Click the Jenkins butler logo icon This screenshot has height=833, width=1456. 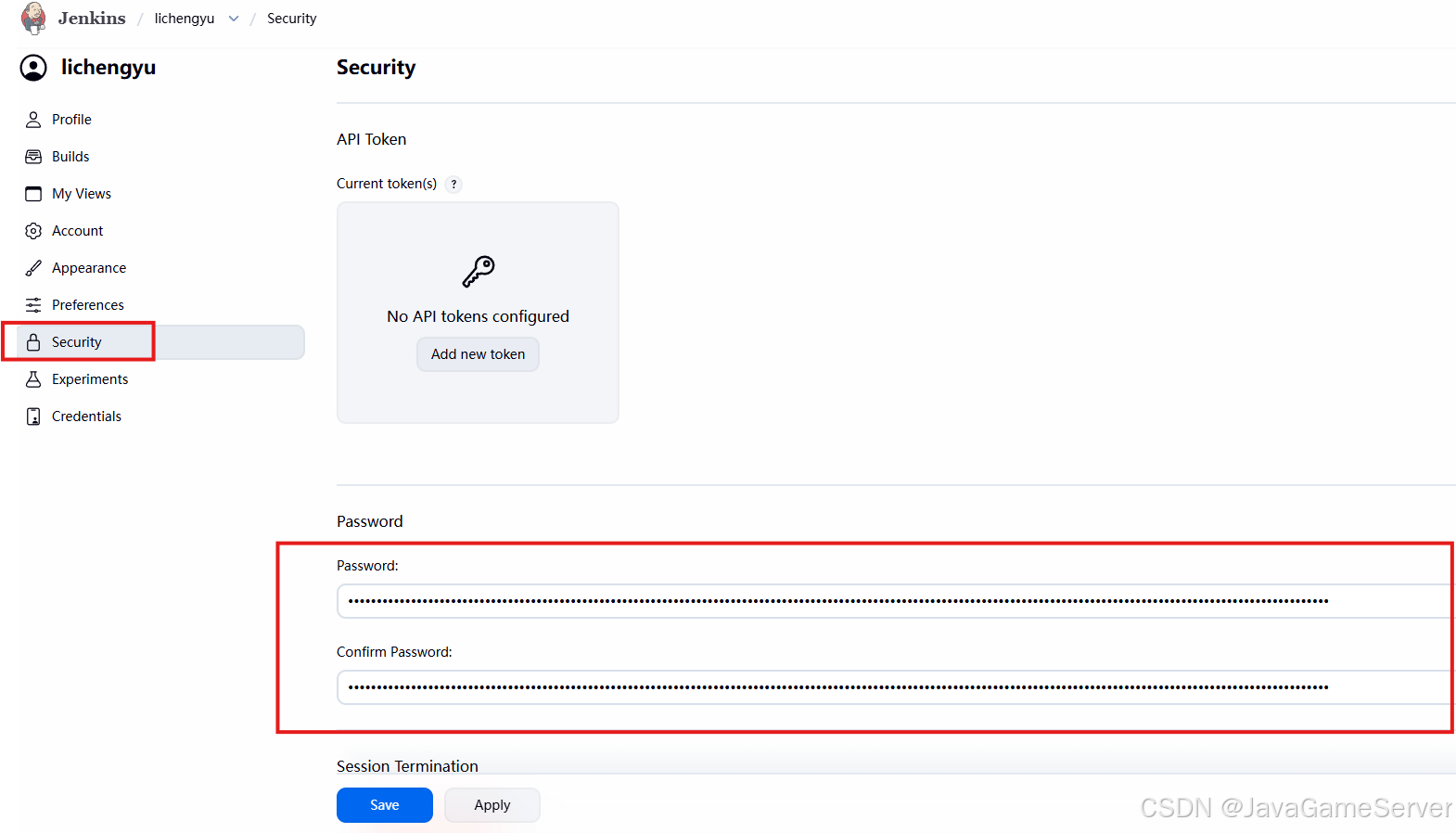33,18
